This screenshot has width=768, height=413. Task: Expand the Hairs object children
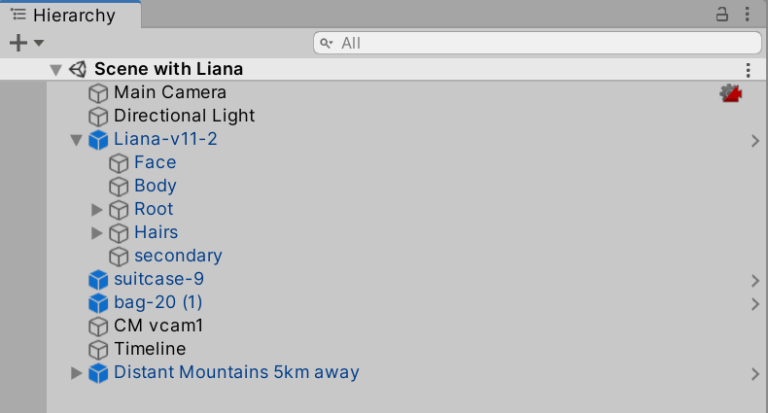97,233
